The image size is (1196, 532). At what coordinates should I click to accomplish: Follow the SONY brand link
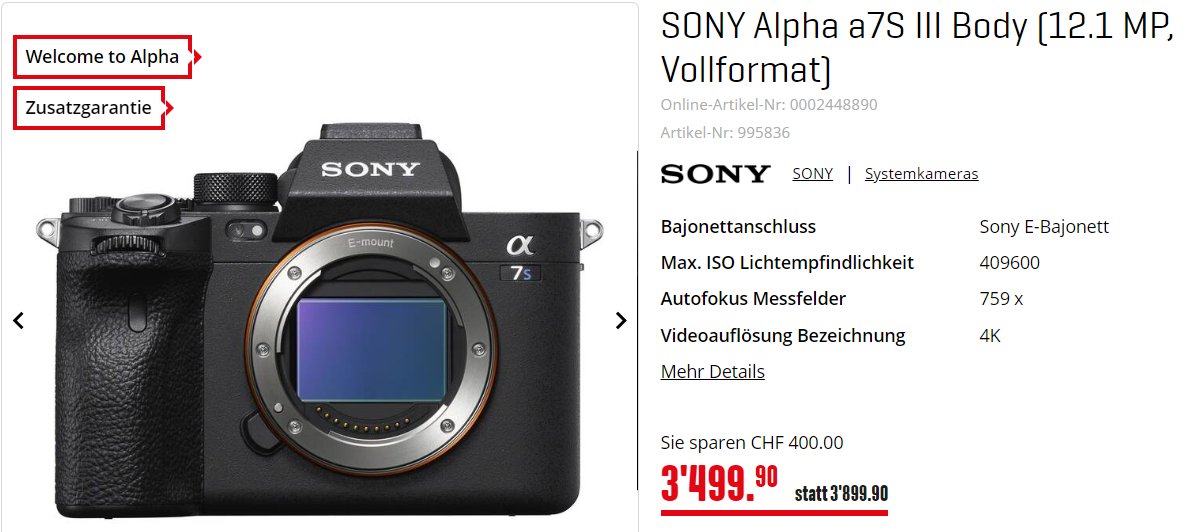(x=812, y=174)
